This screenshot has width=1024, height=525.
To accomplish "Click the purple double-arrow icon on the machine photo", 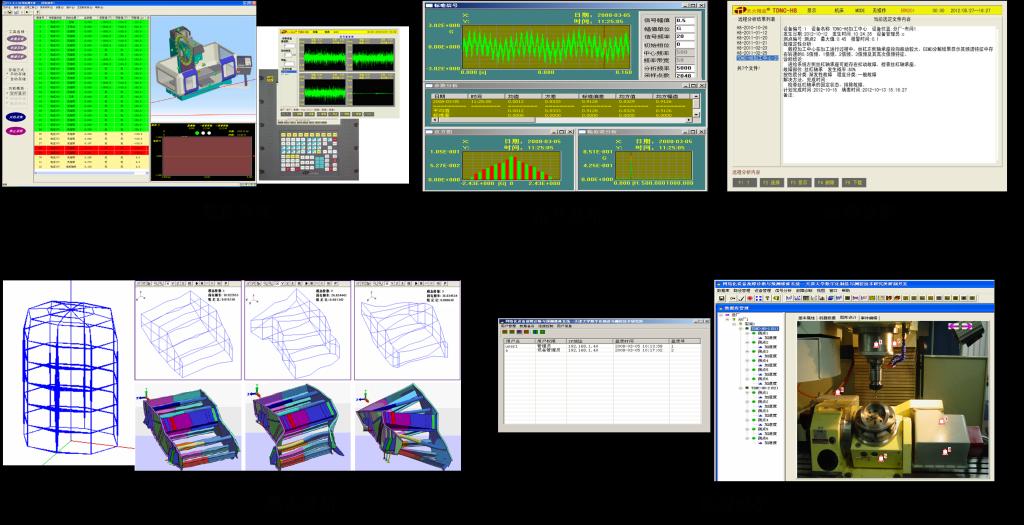I will click(x=962, y=326).
